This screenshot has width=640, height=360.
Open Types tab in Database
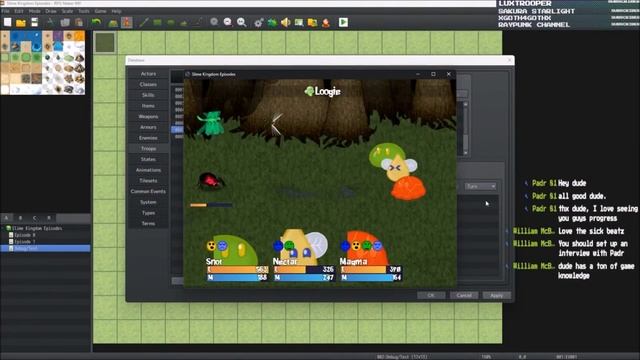point(148,213)
